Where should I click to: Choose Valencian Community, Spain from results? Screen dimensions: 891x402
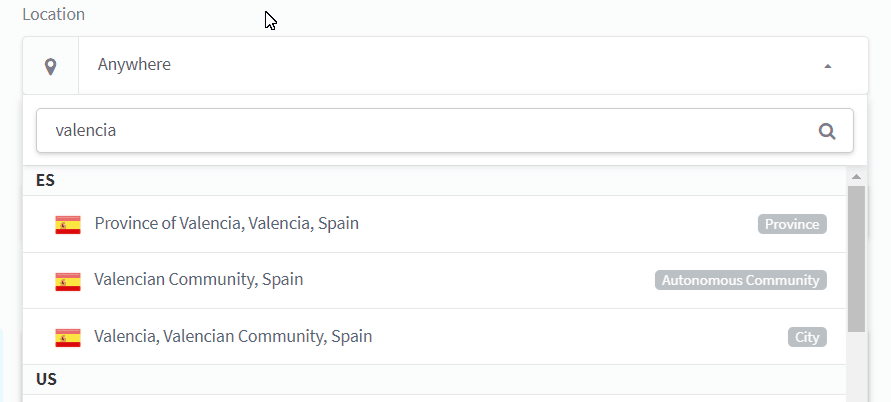[199, 280]
